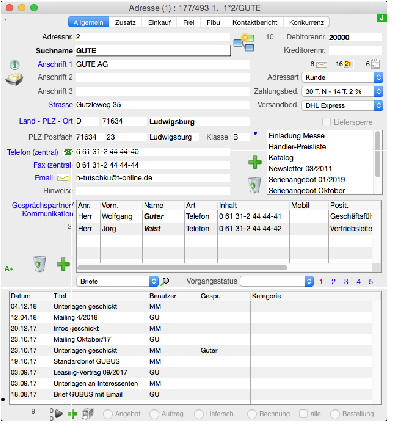Select 'Einladung Messe' in the mailing list

point(296,136)
